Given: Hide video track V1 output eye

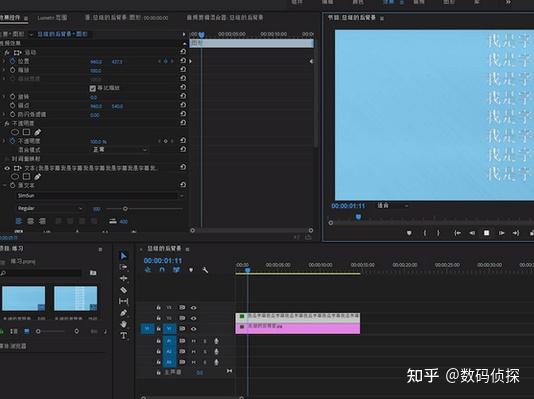Looking at the screenshot, I should coord(193,329).
